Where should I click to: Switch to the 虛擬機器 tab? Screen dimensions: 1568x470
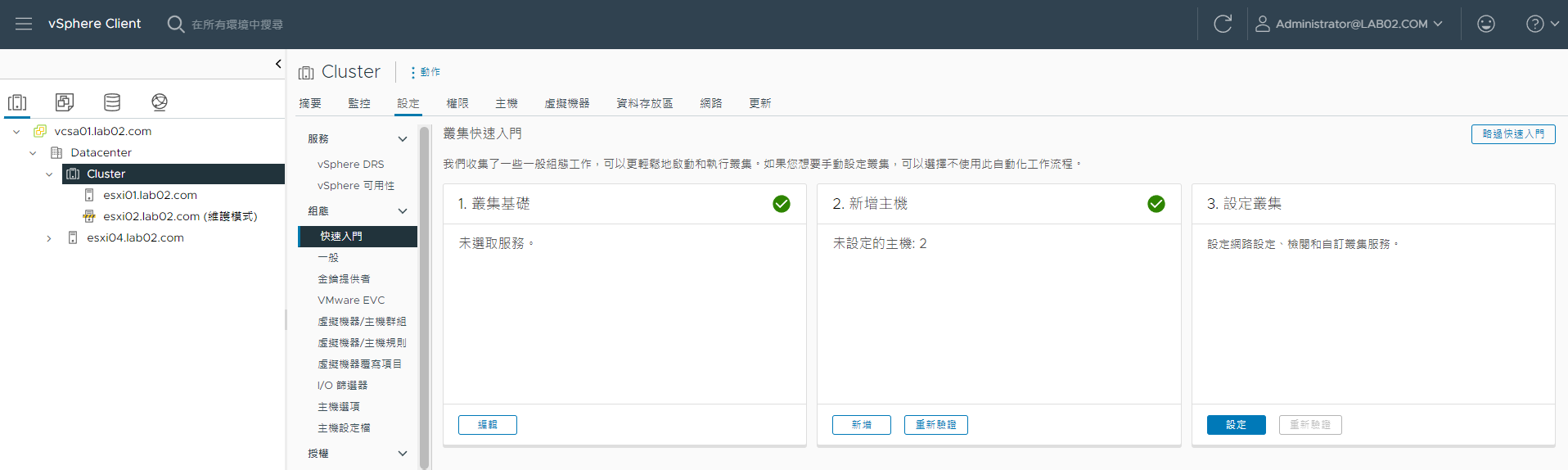click(x=567, y=103)
